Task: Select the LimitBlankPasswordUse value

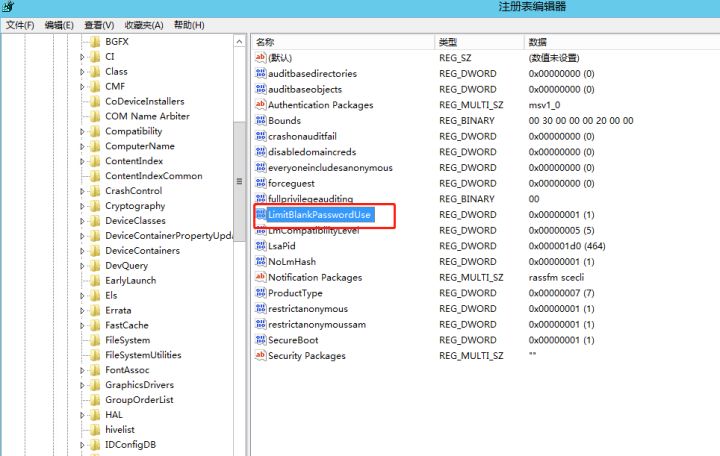Action: [320, 214]
